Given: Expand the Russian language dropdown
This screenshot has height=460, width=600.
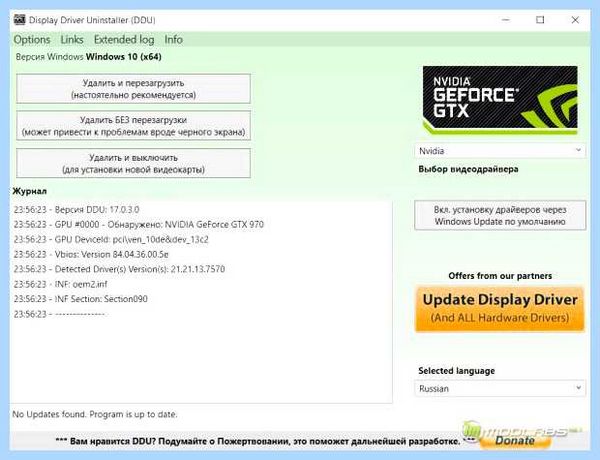Looking at the screenshot, I should (x=500, y=388).
